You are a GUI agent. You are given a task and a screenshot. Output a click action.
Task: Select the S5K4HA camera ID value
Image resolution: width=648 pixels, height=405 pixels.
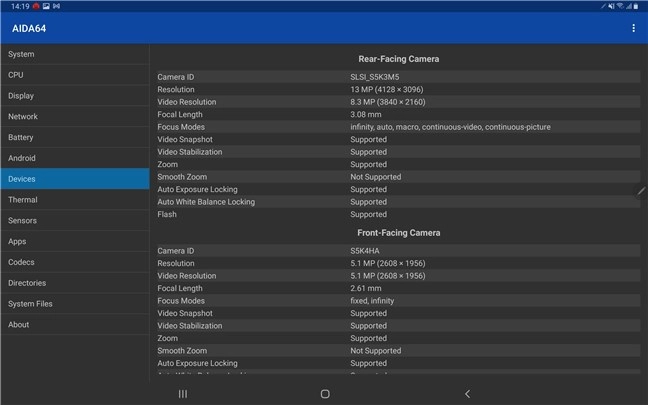click(364, 251)
